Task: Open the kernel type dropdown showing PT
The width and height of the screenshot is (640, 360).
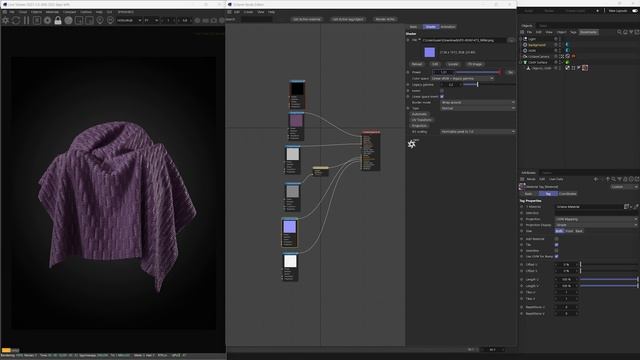Action: coord(151,20)
